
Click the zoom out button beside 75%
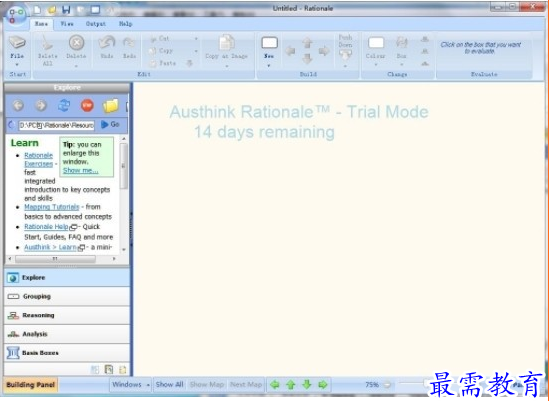pos(387,385)
